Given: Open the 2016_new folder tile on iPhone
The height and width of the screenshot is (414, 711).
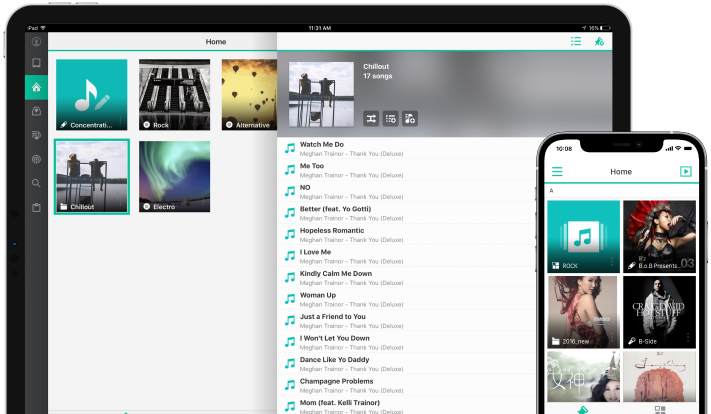Looking at the screenshot, I should pyautogui.click(x=584, y=312).
